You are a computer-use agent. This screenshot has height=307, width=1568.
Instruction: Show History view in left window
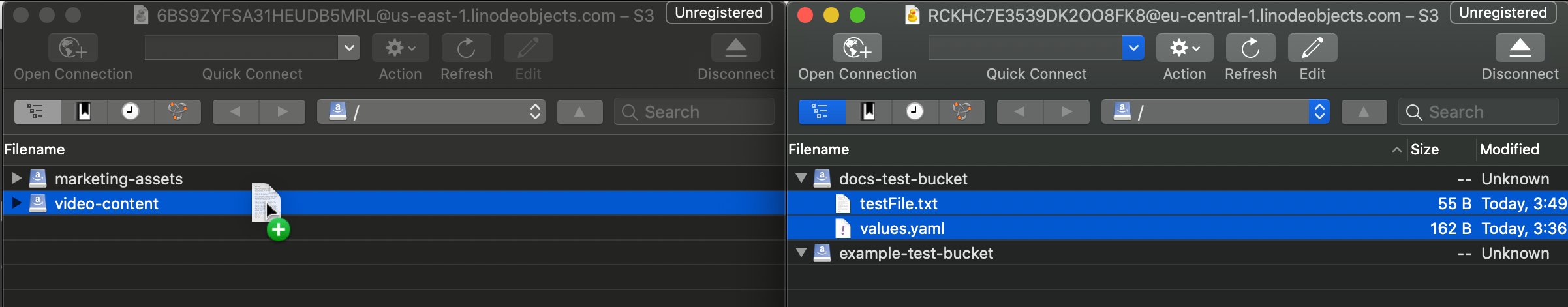click(x=131, y=112)
